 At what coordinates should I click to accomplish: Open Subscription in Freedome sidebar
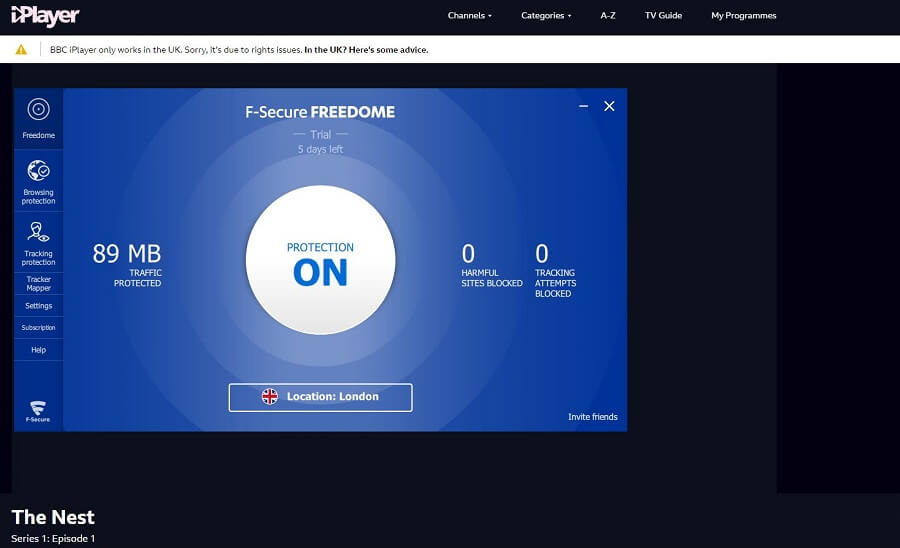38,328
